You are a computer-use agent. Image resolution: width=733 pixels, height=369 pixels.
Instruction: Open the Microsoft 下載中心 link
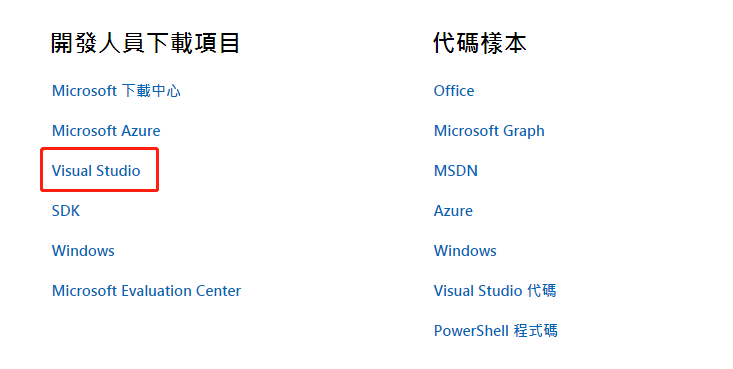pos(116,91)
